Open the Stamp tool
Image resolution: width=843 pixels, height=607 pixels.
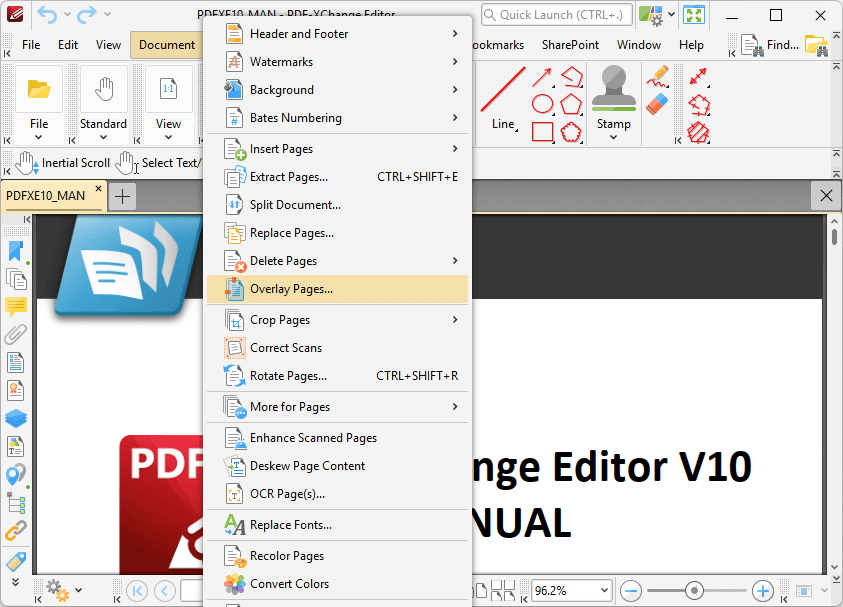coord(613,103)
